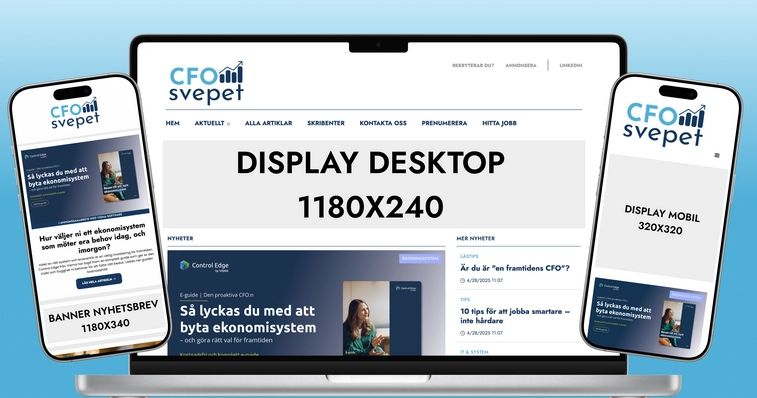Click the Rekryterar du? link
Image resolution: width=757 pixels, height=398 pixels.
coord(473,65)
